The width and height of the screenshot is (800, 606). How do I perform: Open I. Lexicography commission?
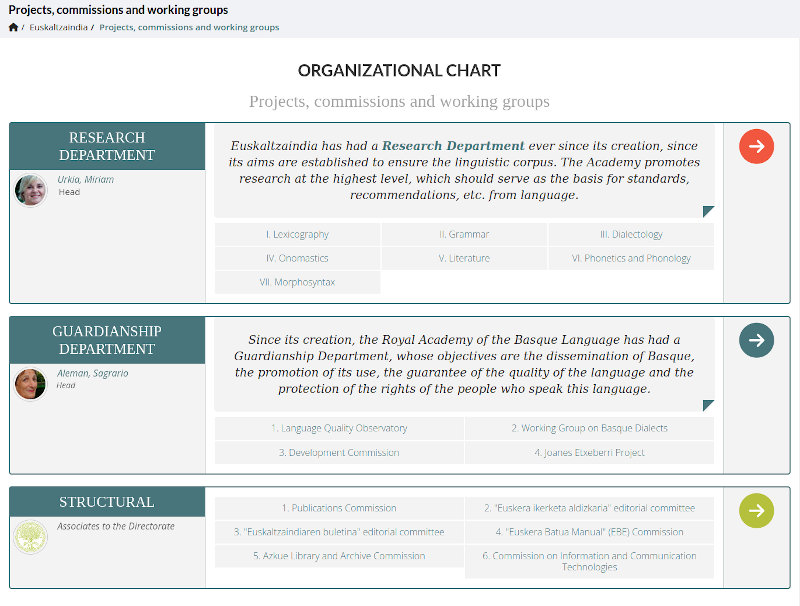pos(297,235)
